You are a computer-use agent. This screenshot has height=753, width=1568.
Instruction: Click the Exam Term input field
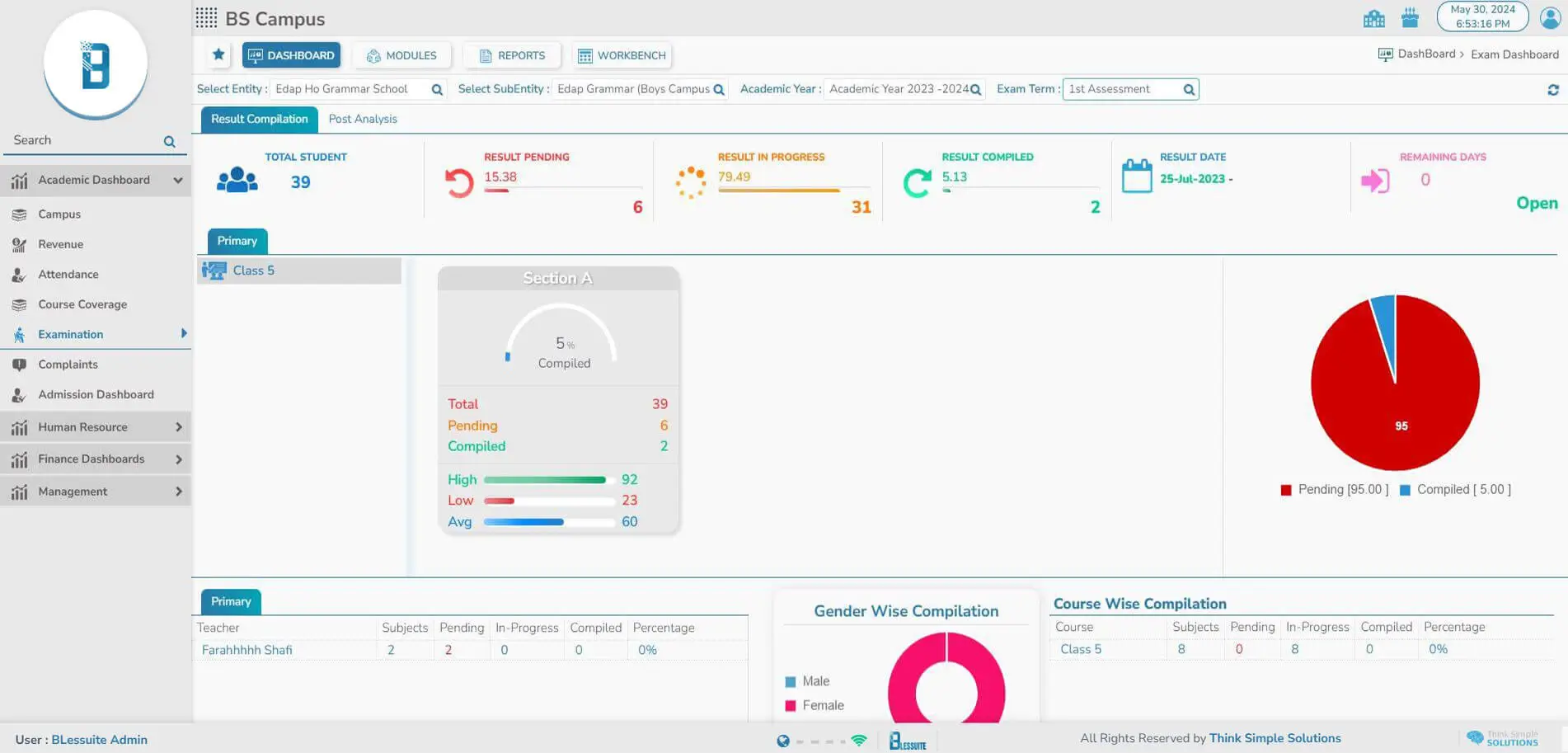pos(1122,89)
